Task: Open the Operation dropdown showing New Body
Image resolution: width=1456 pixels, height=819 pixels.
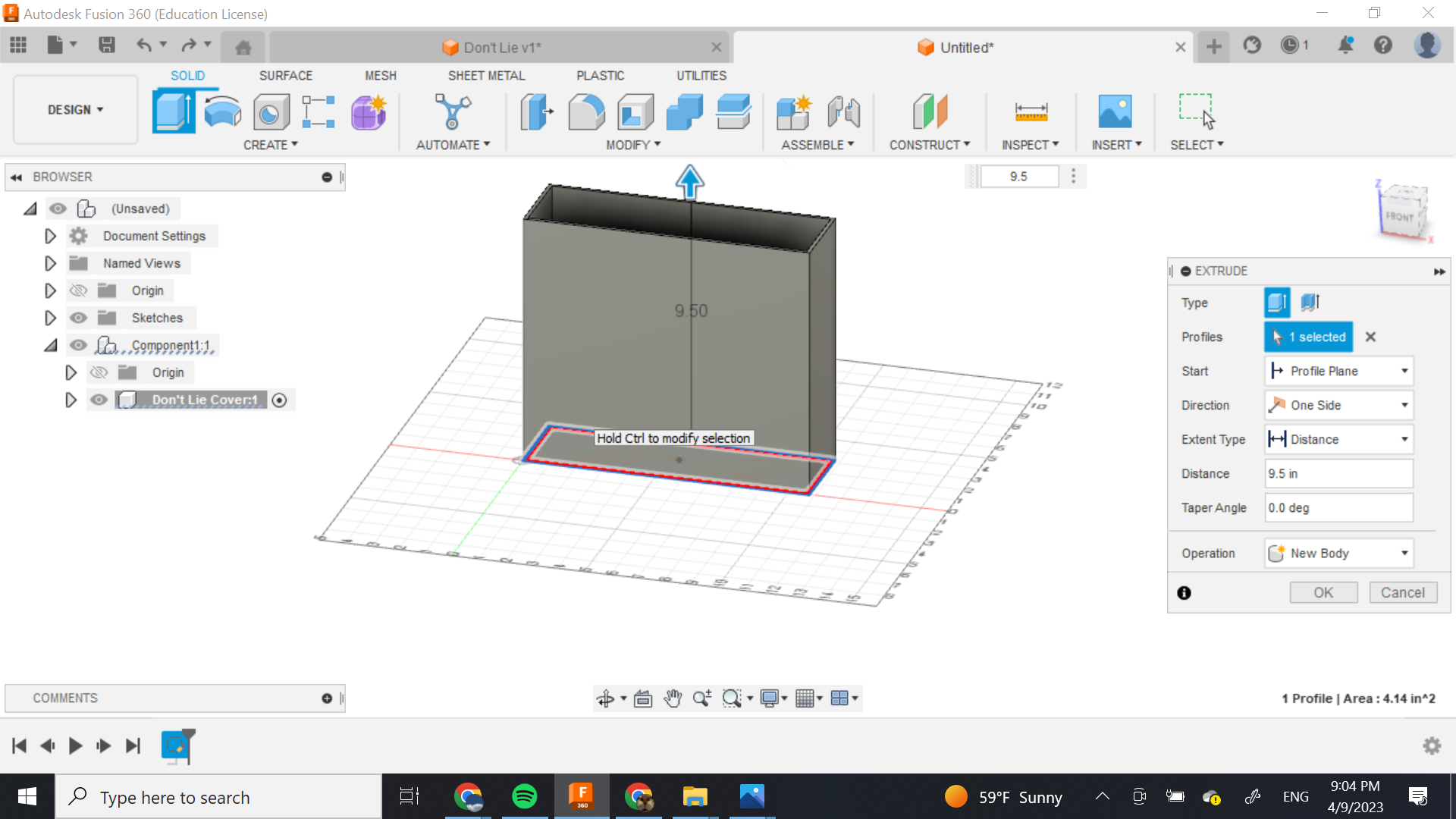Action: pos(1338,554)
